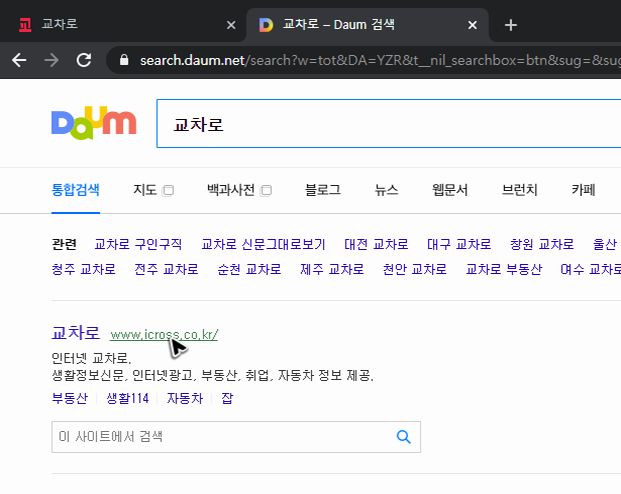Open related search 청주 교차로

coord(84,269)
